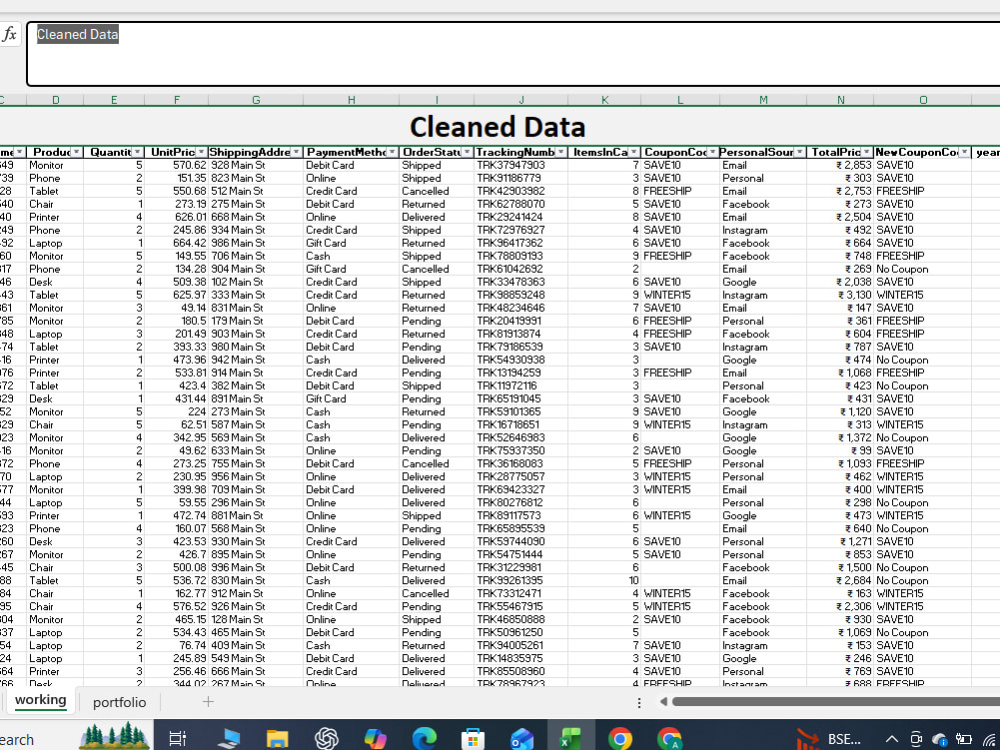Screen dimensions: 1000x750
Task: Select tracking cell TRK85508960
Action: click(521, 672)
